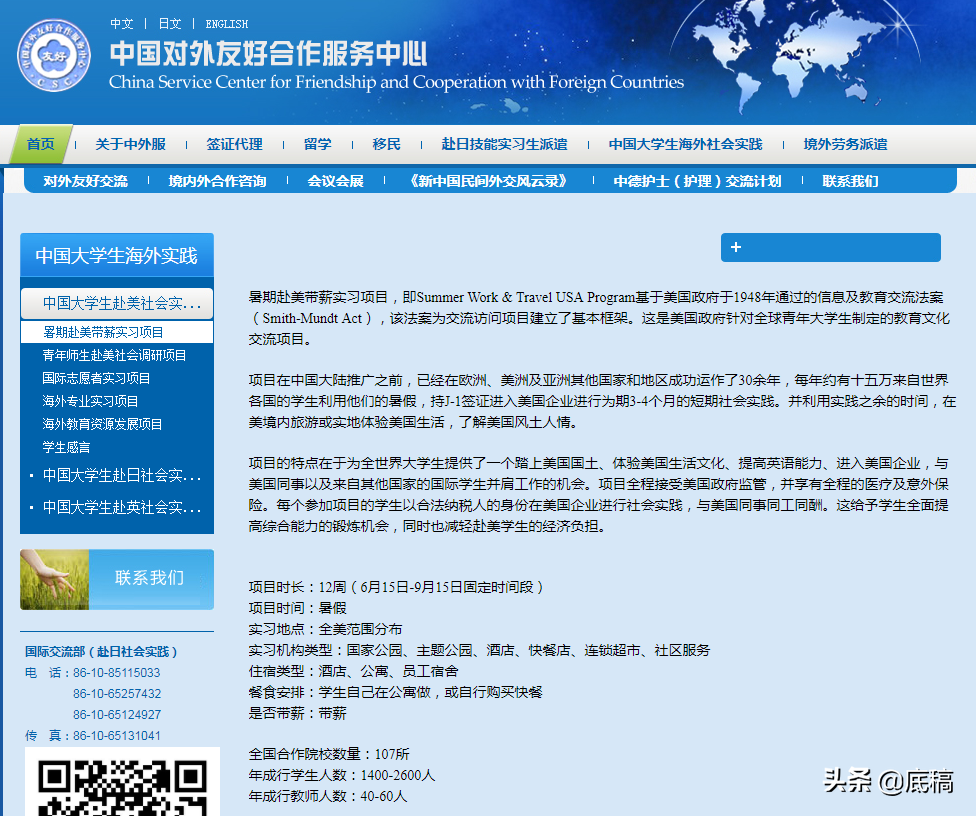Click 移民 in the top navigation
The height and width of the screenshot is (816, 976).
point(386,143)
